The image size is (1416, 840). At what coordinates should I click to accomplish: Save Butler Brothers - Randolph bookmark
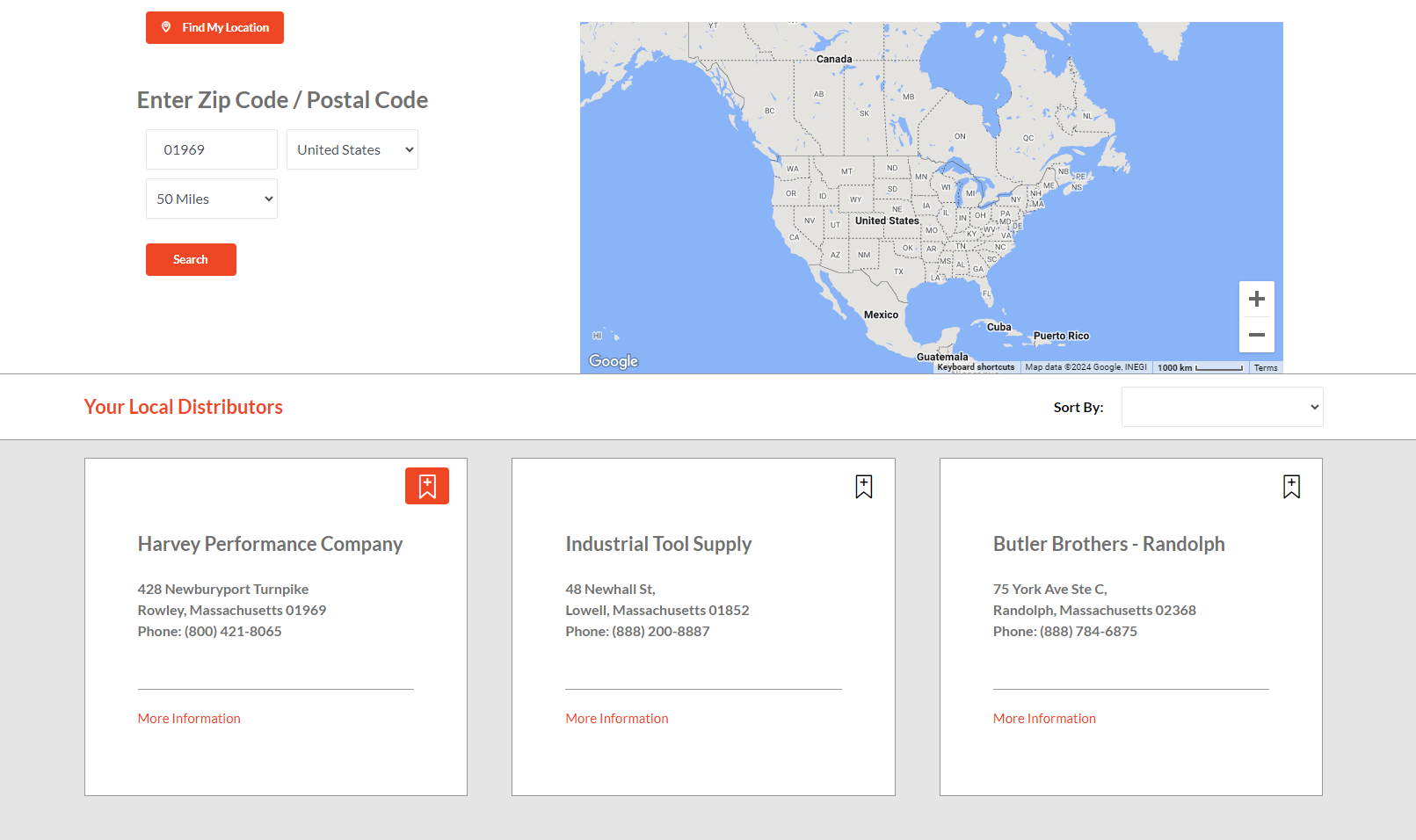click(x=1291, y=487)
